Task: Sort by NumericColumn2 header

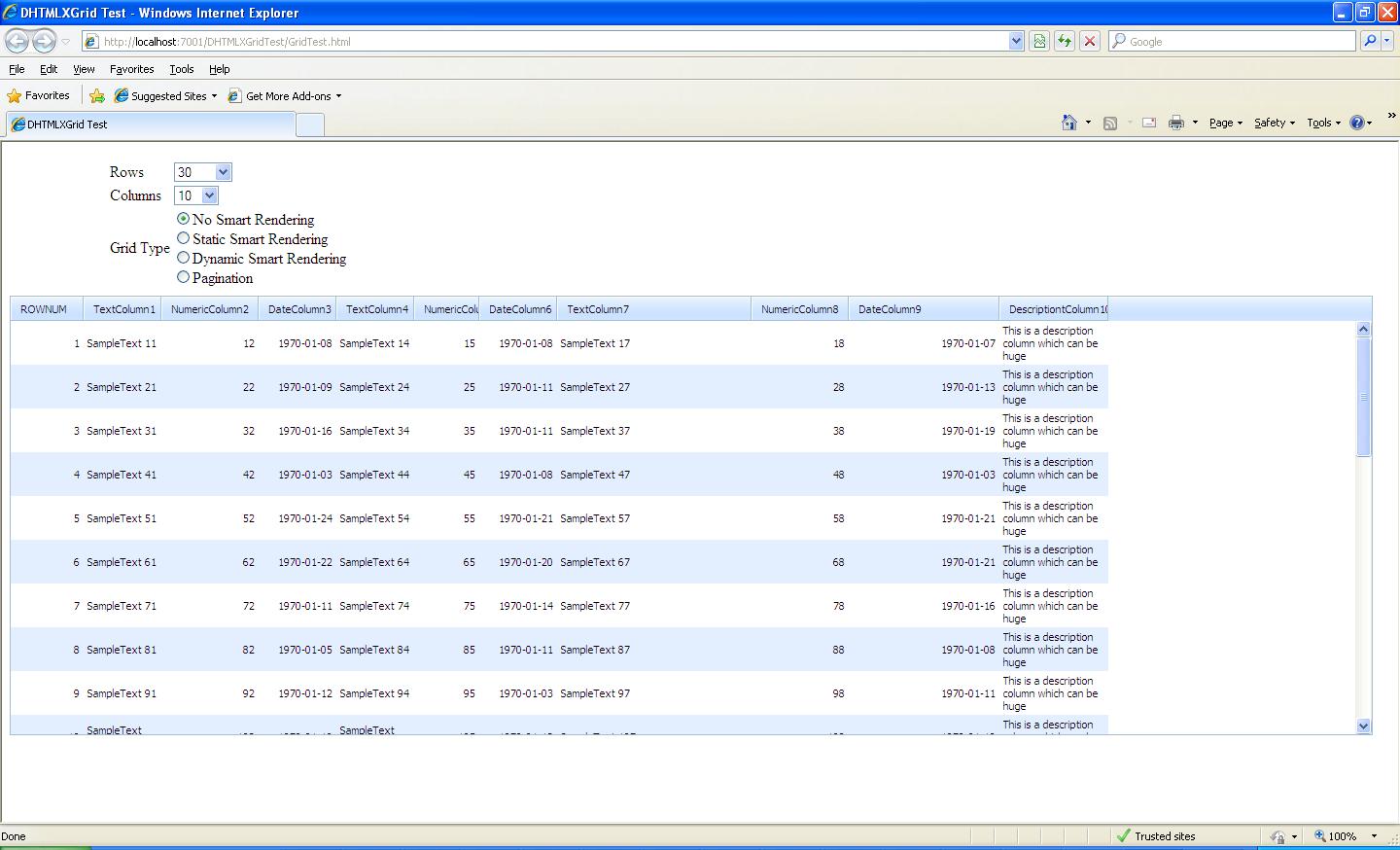Action: click(210, 309)
